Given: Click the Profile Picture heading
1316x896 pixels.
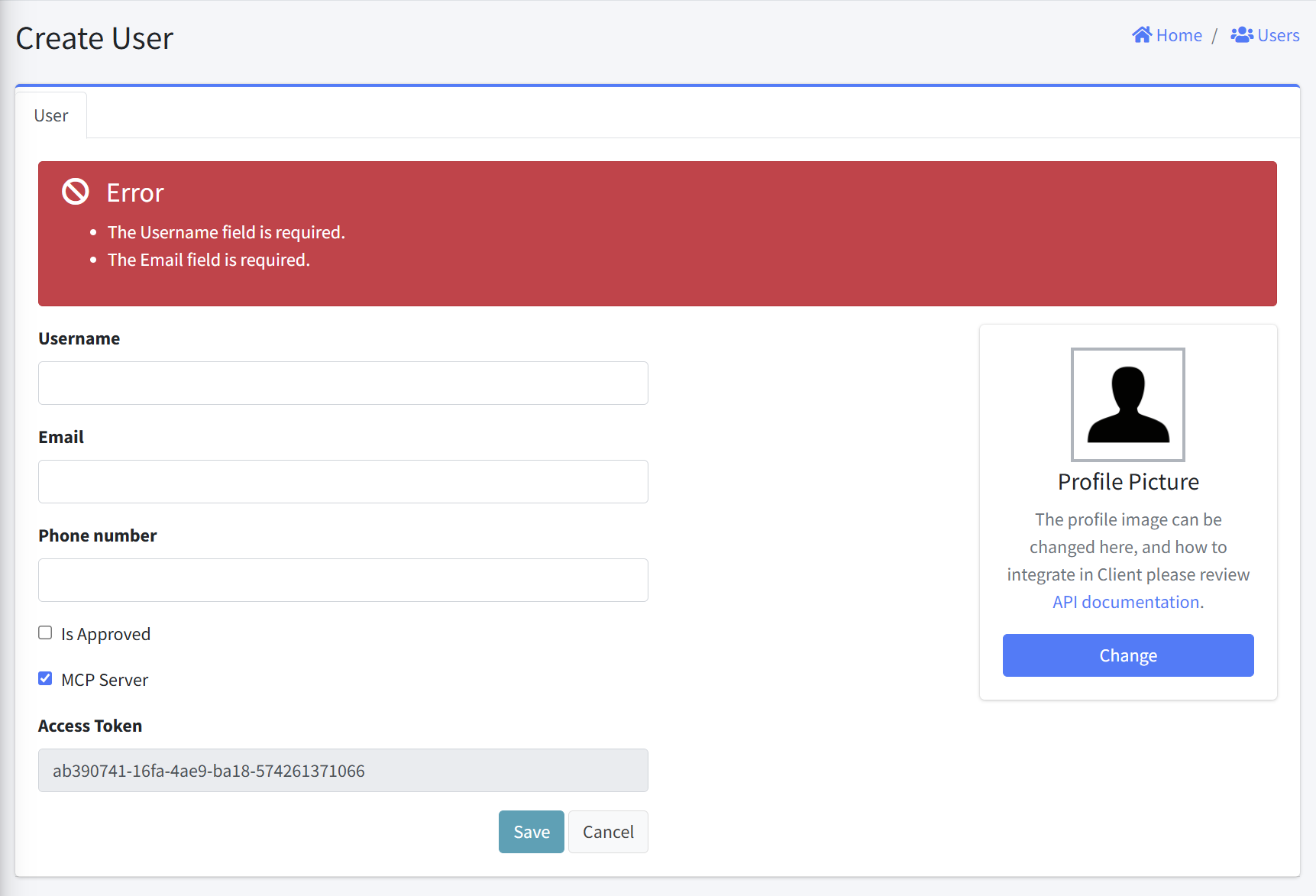Looking at the screenshot, I should (1128, 482).
